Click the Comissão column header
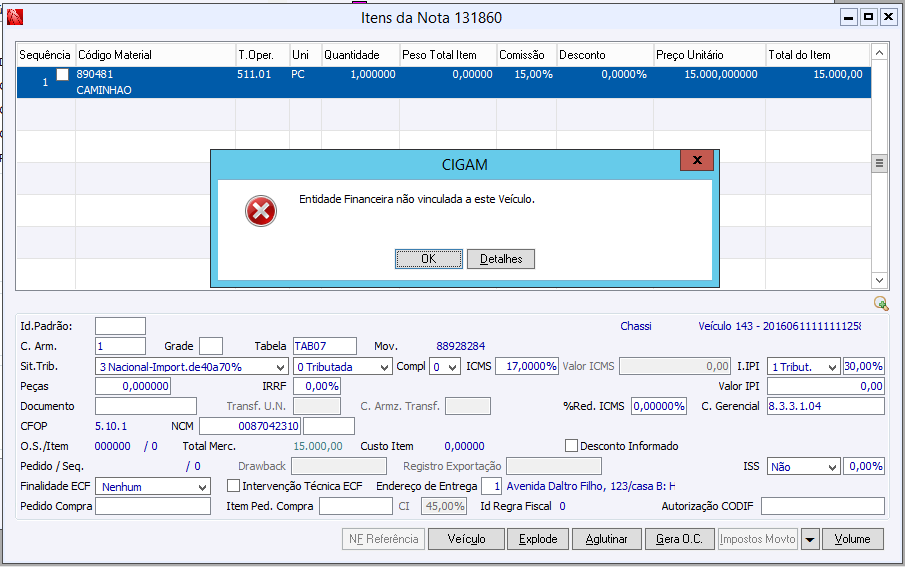 click(527, 55)
